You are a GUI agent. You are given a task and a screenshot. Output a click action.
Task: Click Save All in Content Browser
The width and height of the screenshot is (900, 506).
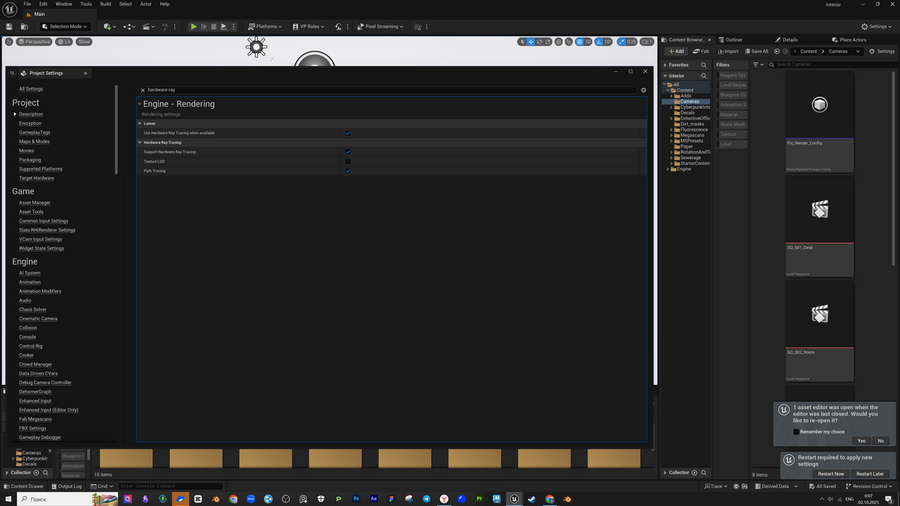point(757,51)
